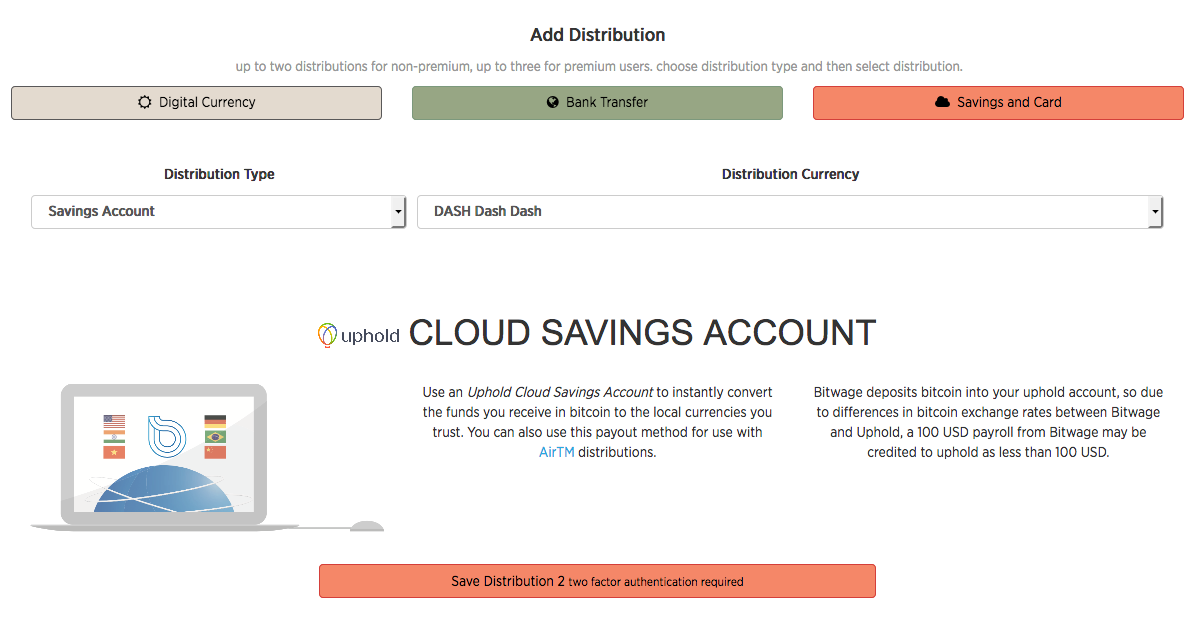Click the gear icon on Digital Currency
Screen dimensions: 1191x628
(145, 102)
